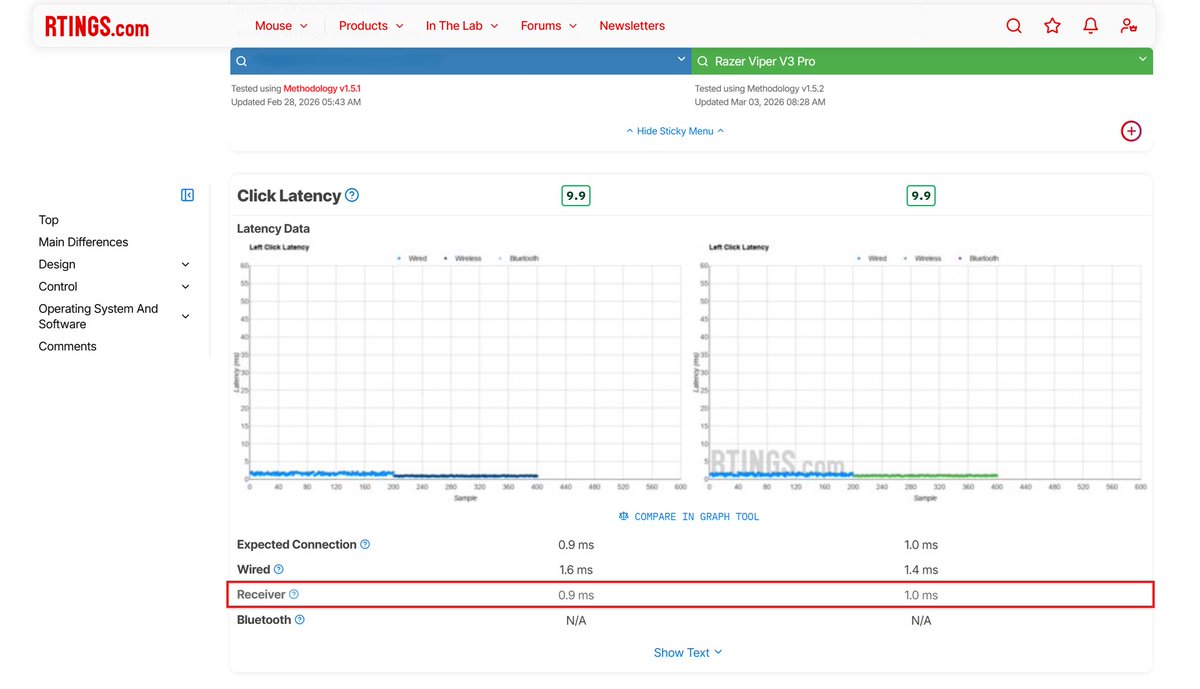The image size is (1200, 689).
Task: Expand Operating System And Software section
Action: click(x=185, y=316)
